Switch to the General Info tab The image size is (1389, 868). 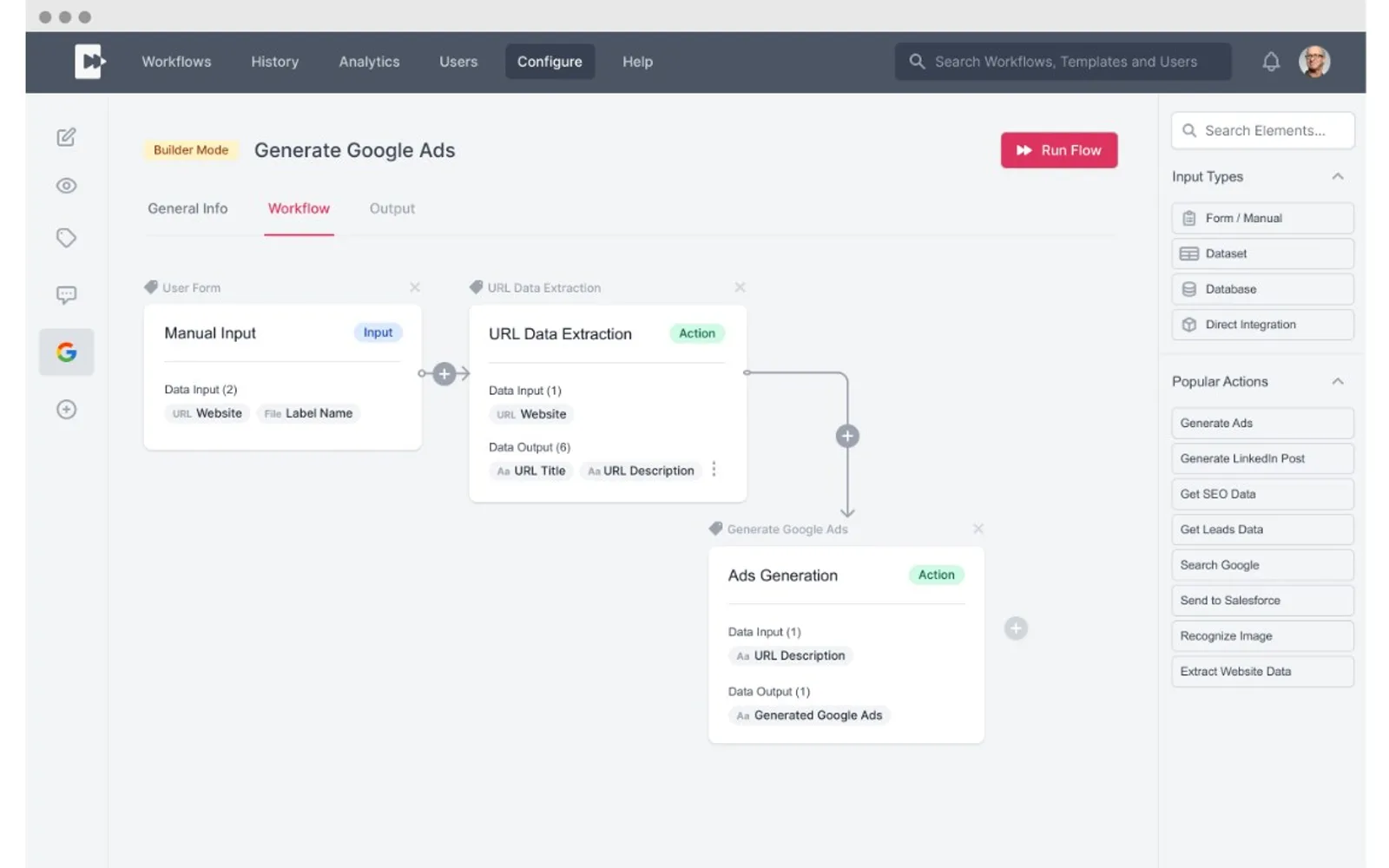click(188, 208)
